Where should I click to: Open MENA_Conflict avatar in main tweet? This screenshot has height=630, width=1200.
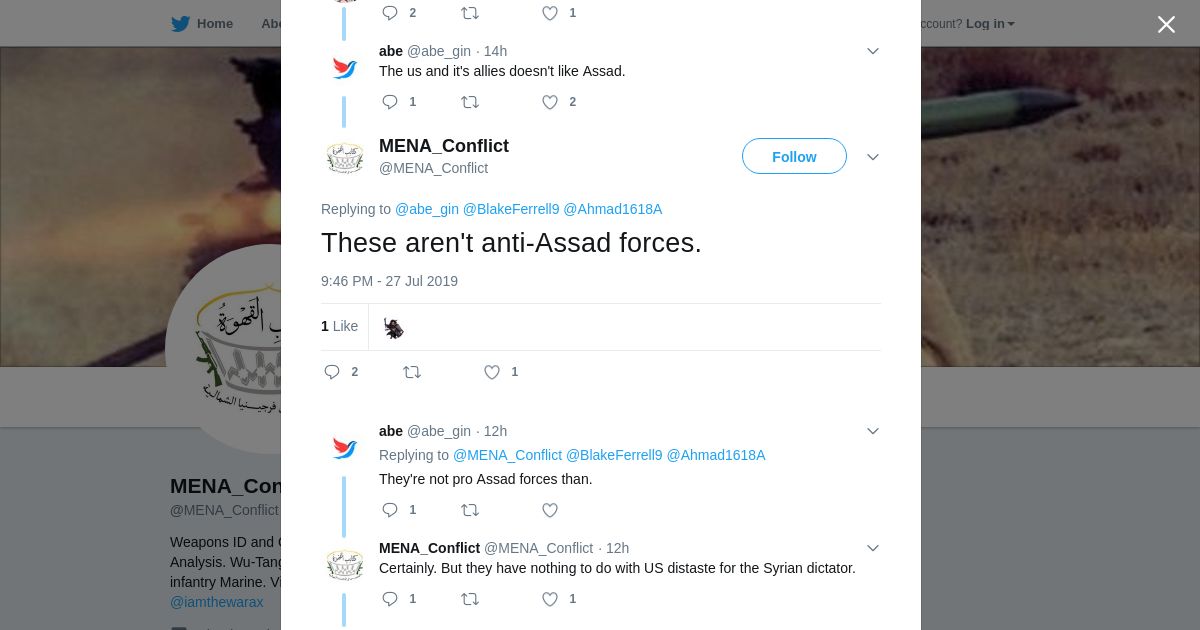pyautogui.click(x=345, y=157)
